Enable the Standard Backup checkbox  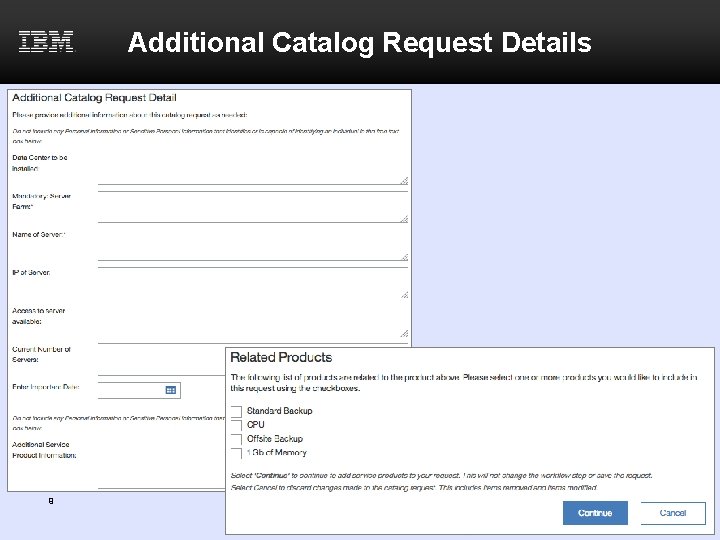click(236, 411)
